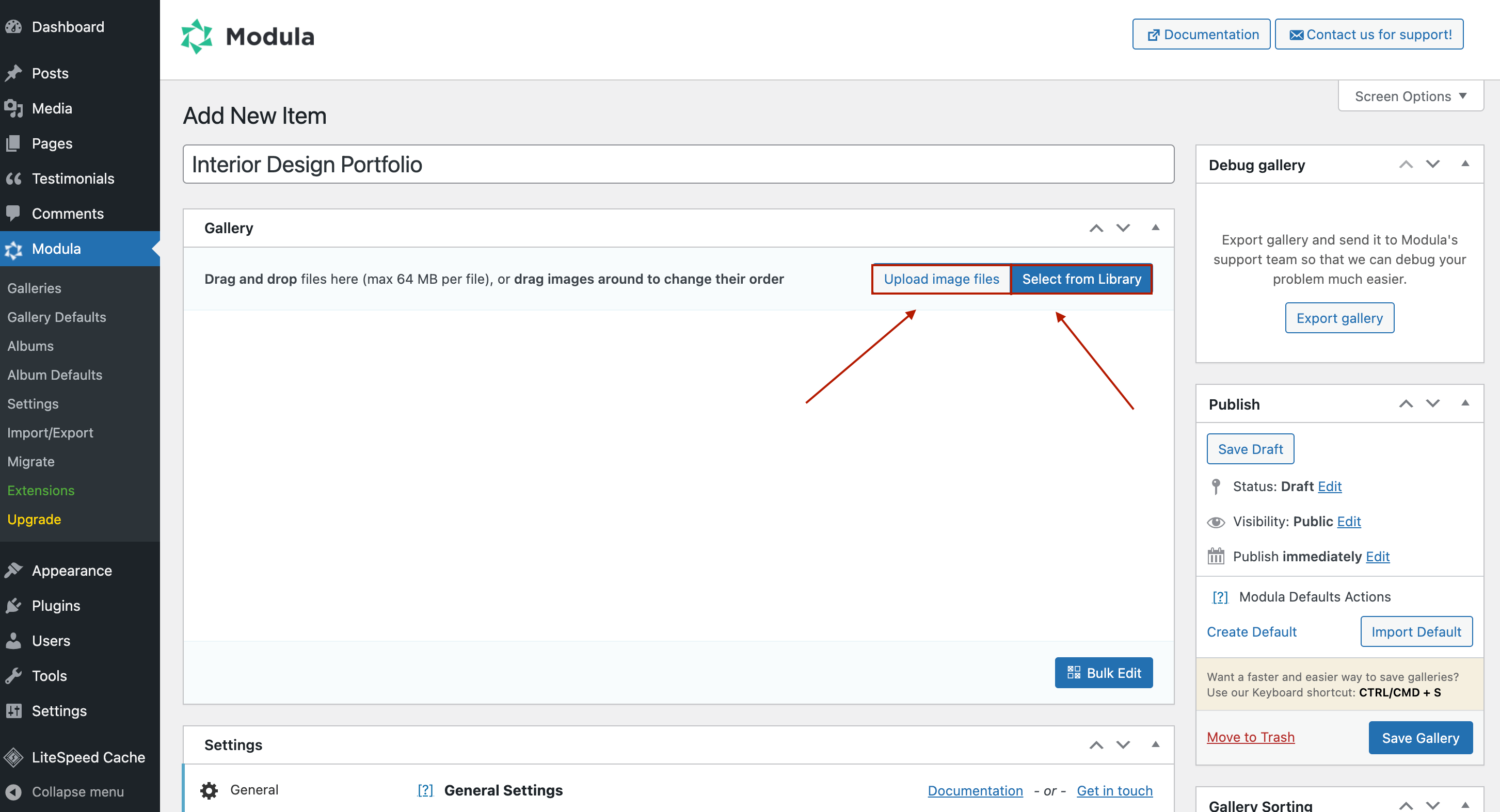Screen dimensions: 1500x812
Task: Click Upload image files button
Action: (x=940, y=278)
